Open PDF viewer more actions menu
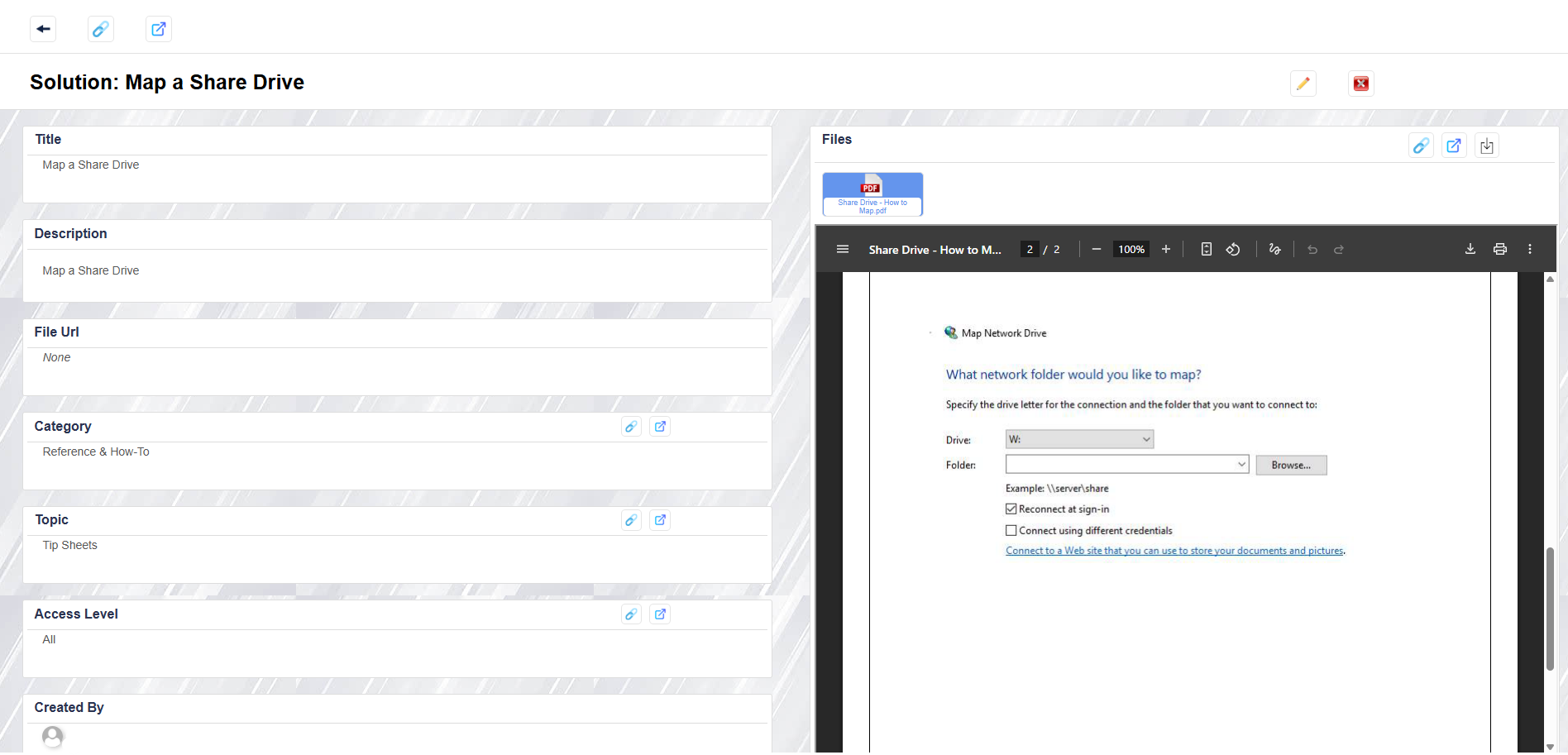Screen dimensions: 1568x755 click(1530, 249)
